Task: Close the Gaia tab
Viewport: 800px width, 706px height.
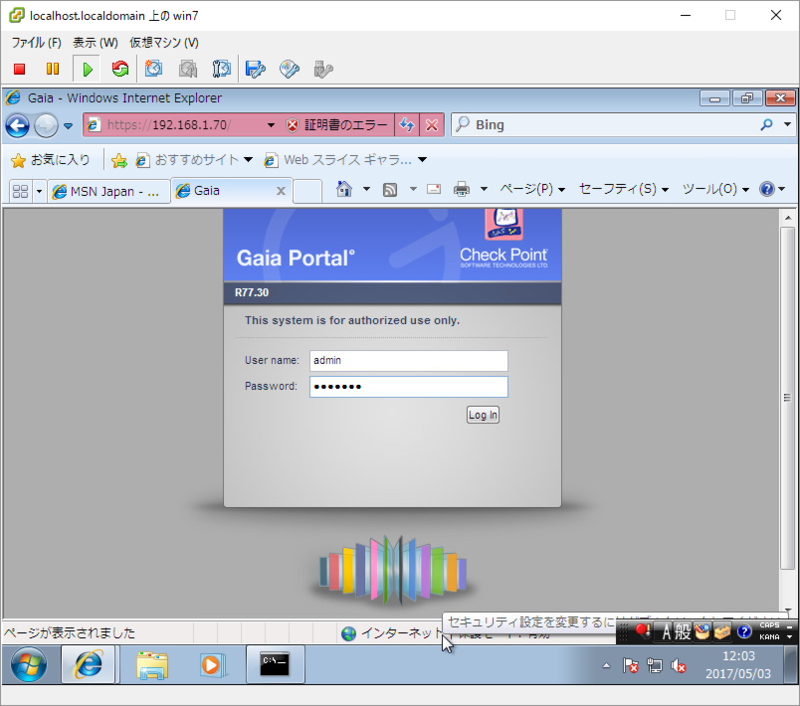Action: pyautogui.click(x=281, y=191)
